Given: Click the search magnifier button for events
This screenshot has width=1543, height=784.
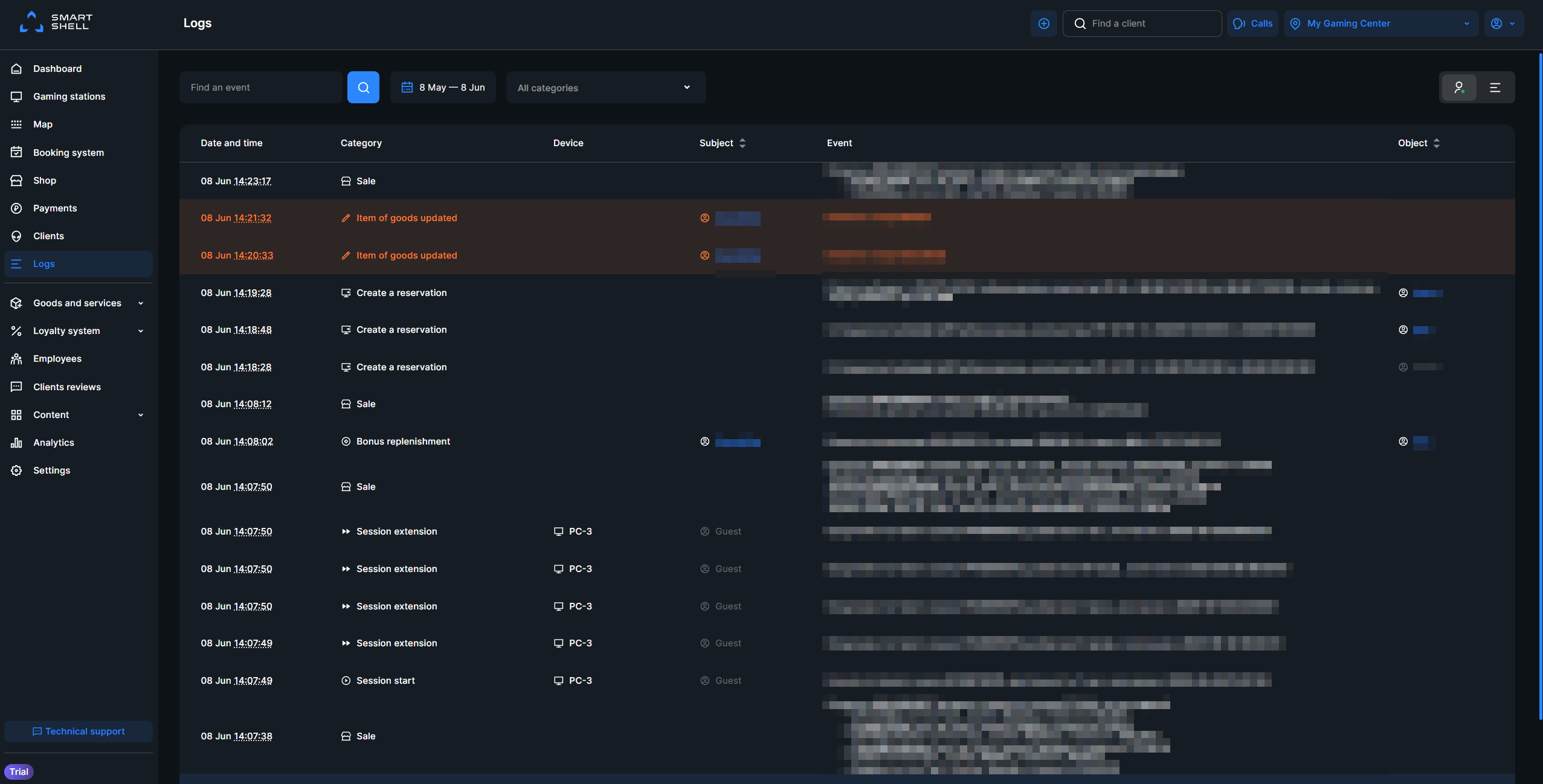Looking at the screenshot, I should (363, 88).
